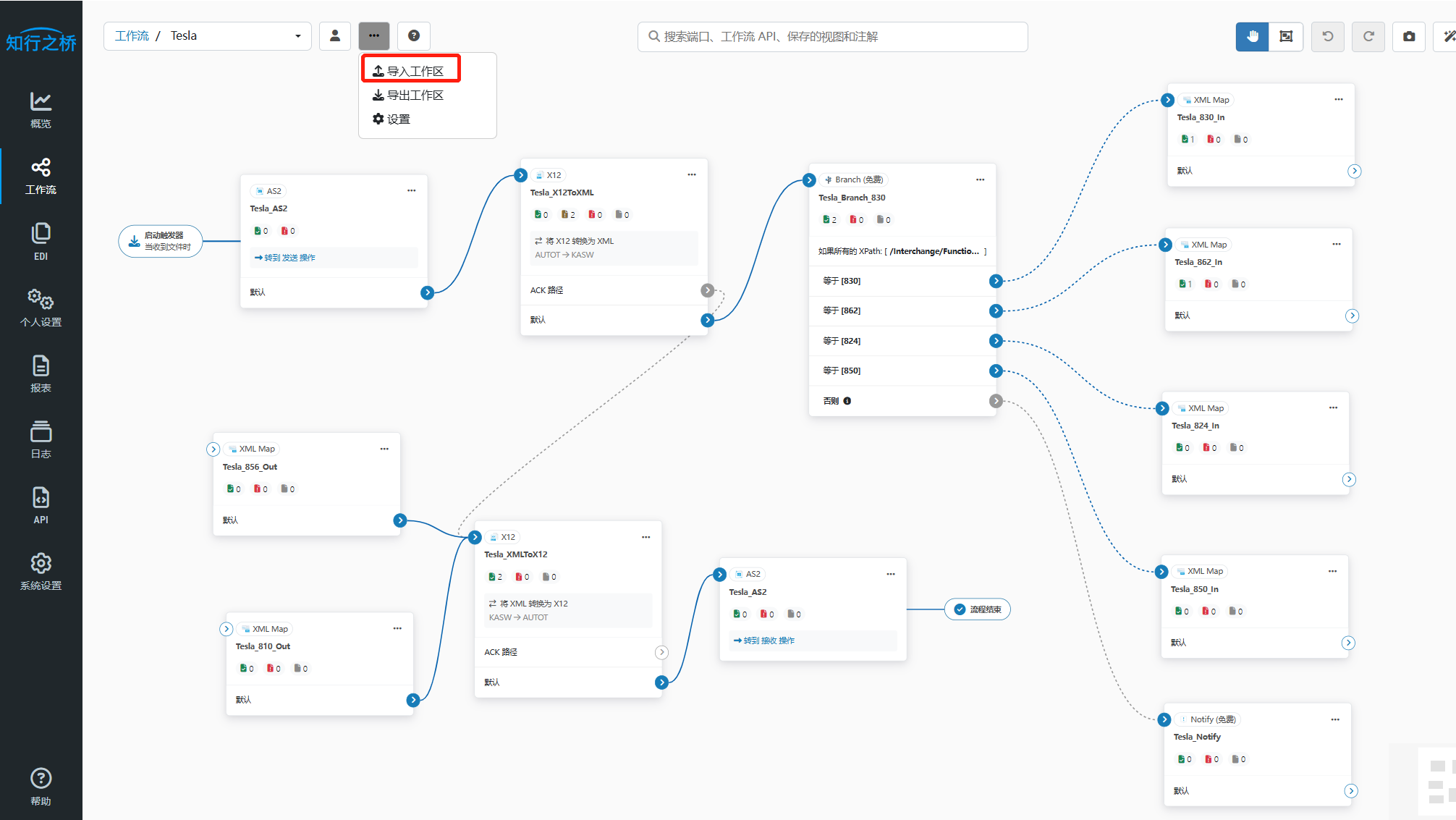
Task: Click the 流程结束 checkmark node
Action: point(977,609)
